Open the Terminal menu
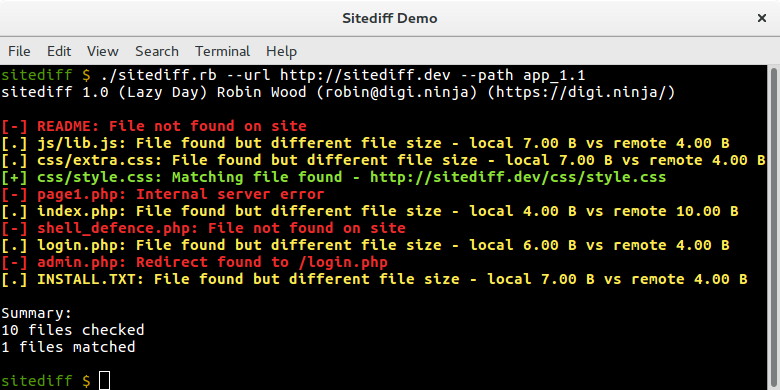Viewport: 780px width, 390px height. 222,51
